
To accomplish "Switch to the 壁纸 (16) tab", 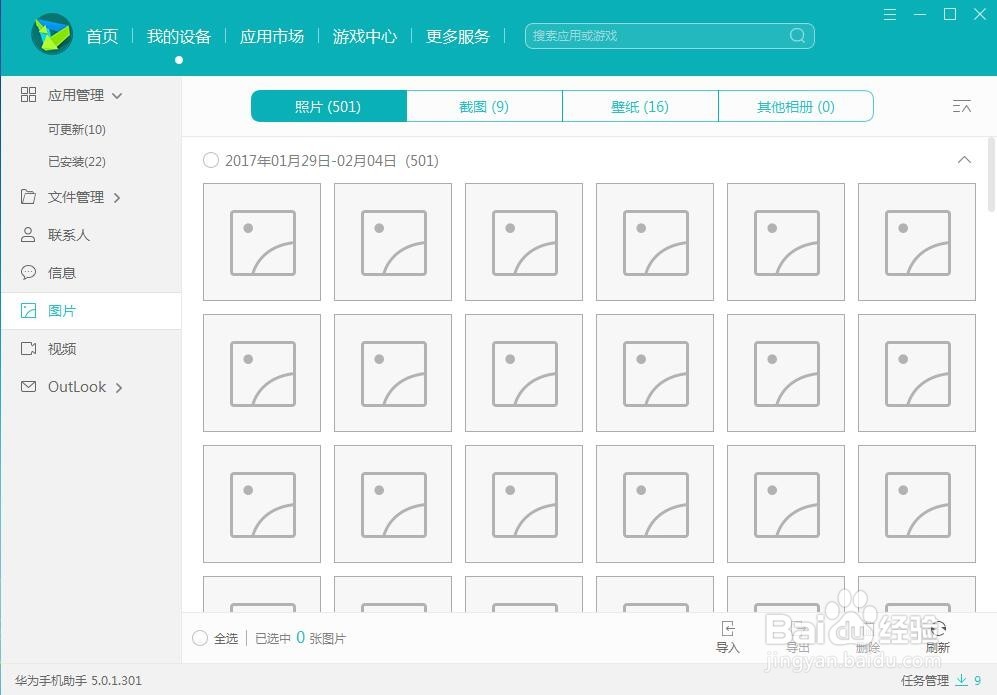I will click(640, 106).
